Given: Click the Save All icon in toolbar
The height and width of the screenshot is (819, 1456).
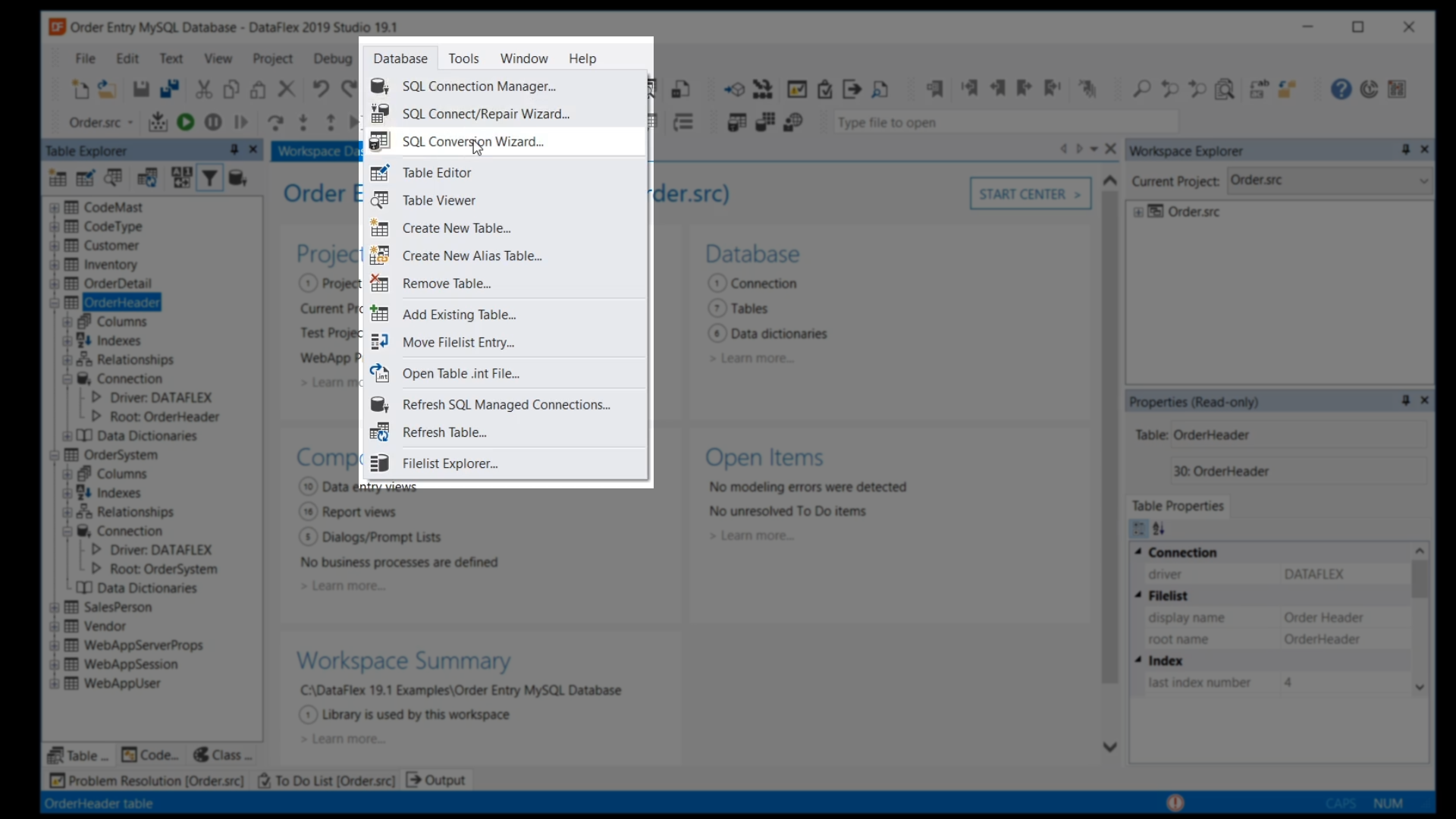Looking at the screenshot, I should (169, 89).
